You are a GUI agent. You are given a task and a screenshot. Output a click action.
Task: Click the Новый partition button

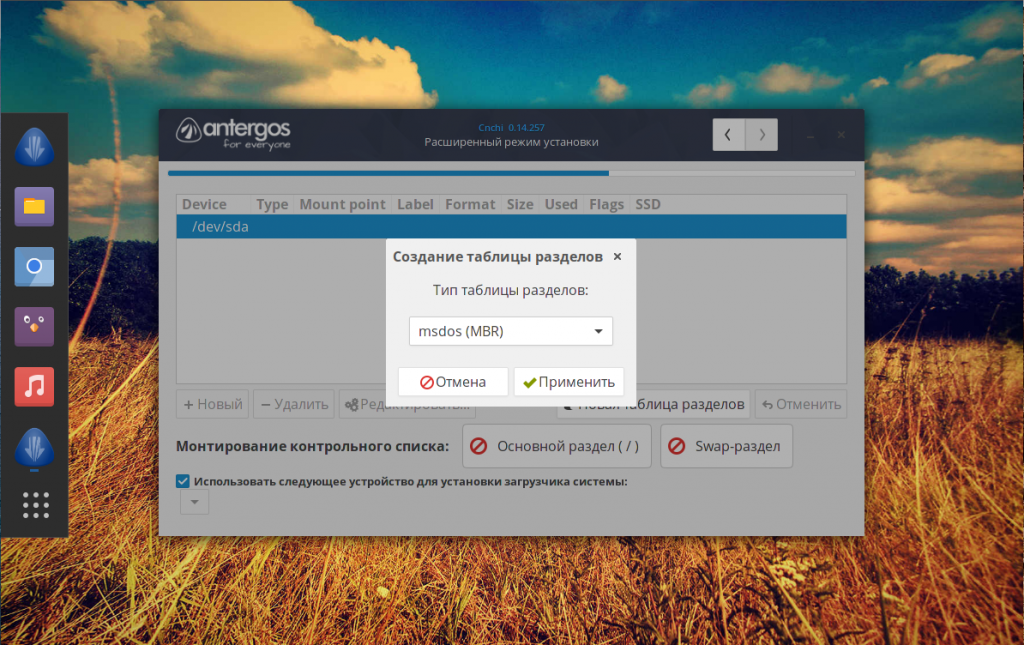213,404
